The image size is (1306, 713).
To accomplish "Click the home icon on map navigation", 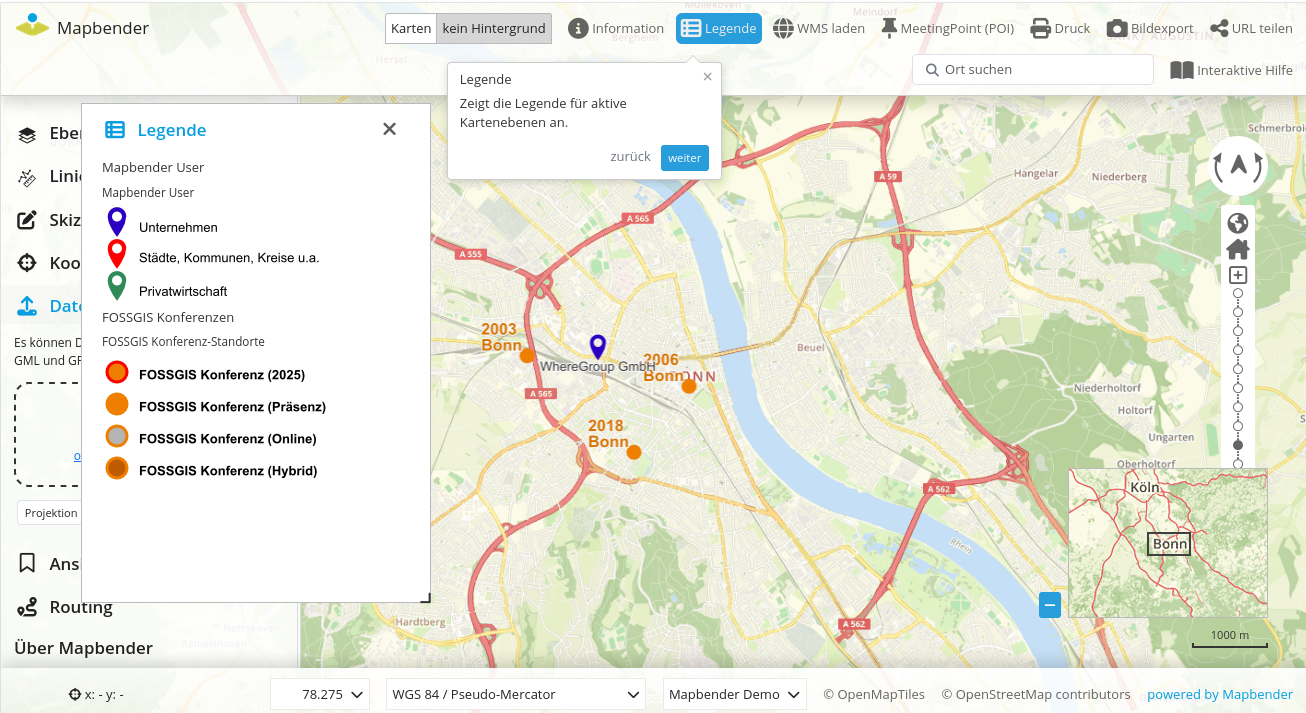I will [x=1238, y=249].
